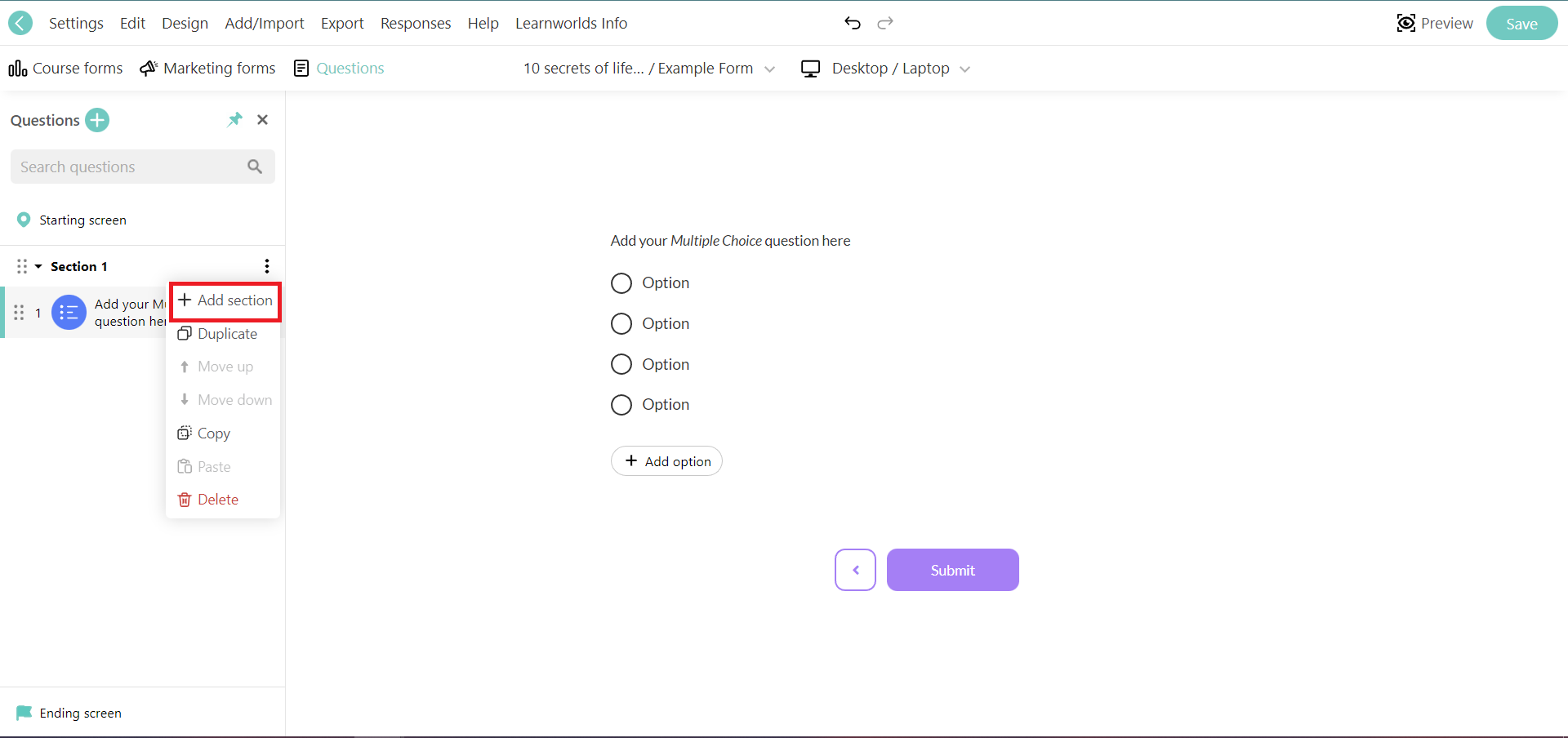Choose Add section from the context menu

click(x=225, y=300)
